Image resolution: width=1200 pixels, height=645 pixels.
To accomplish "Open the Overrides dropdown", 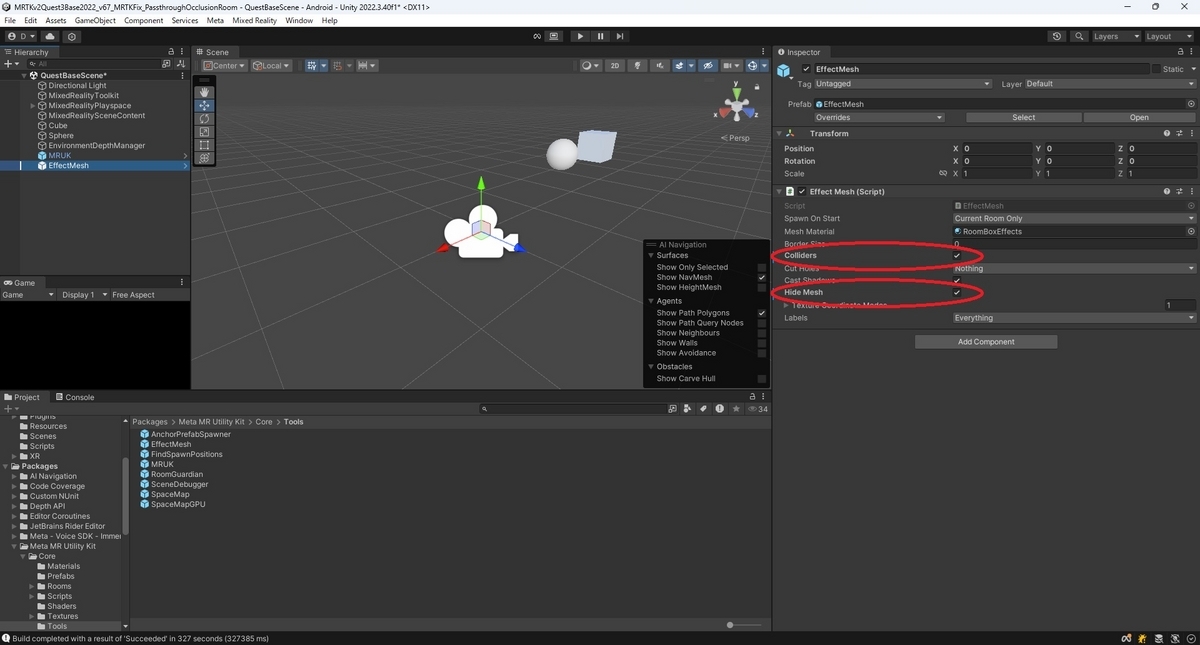I will click(x=879, y=117).
